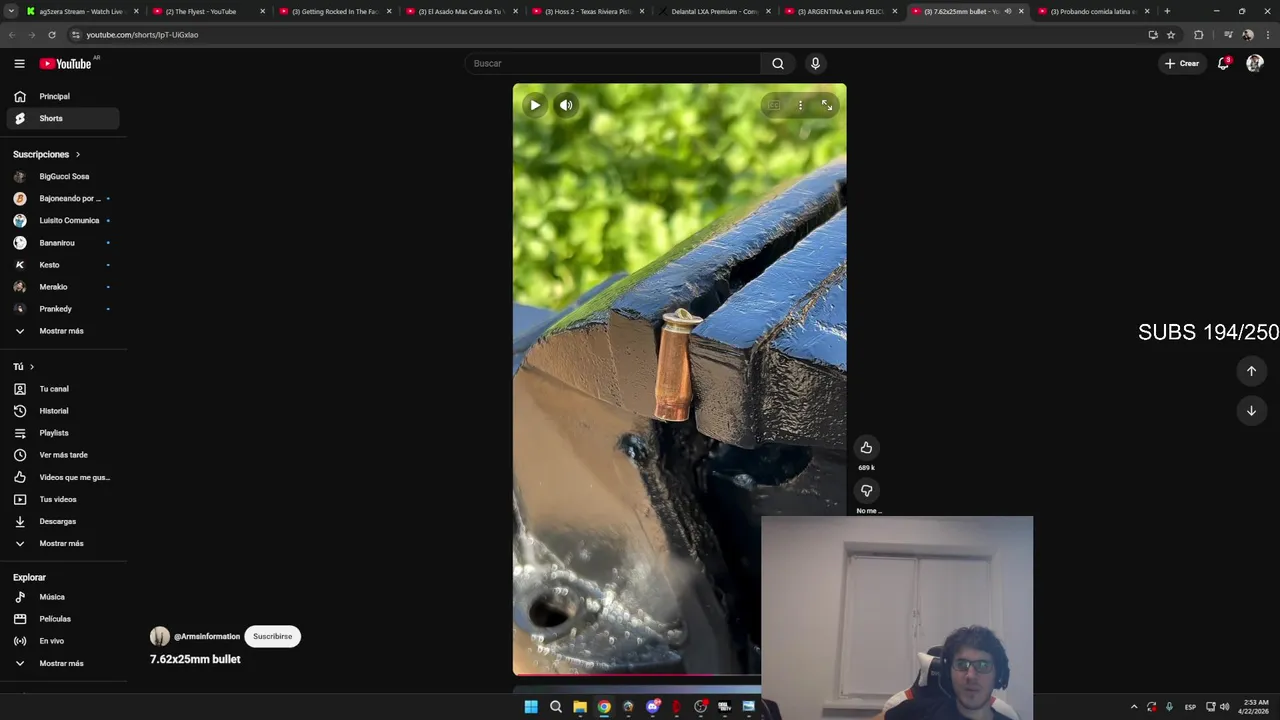Expand the Suscripciones section chevron
The image size is (1280, 720).
click(x=77, y=154)
